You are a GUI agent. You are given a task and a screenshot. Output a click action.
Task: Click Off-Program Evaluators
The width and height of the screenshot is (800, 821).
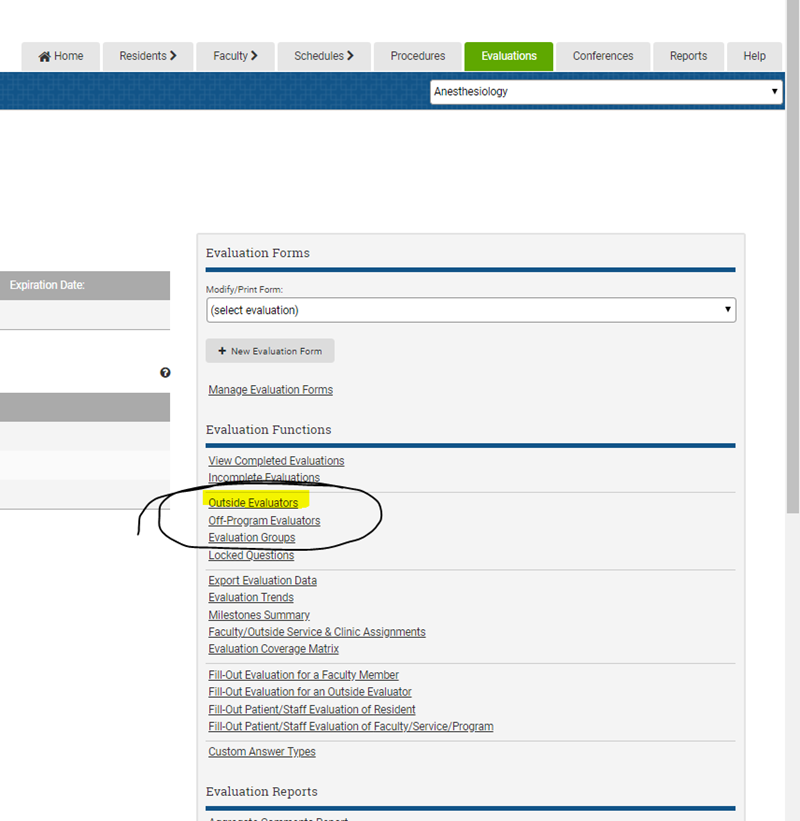pos(264,520)
